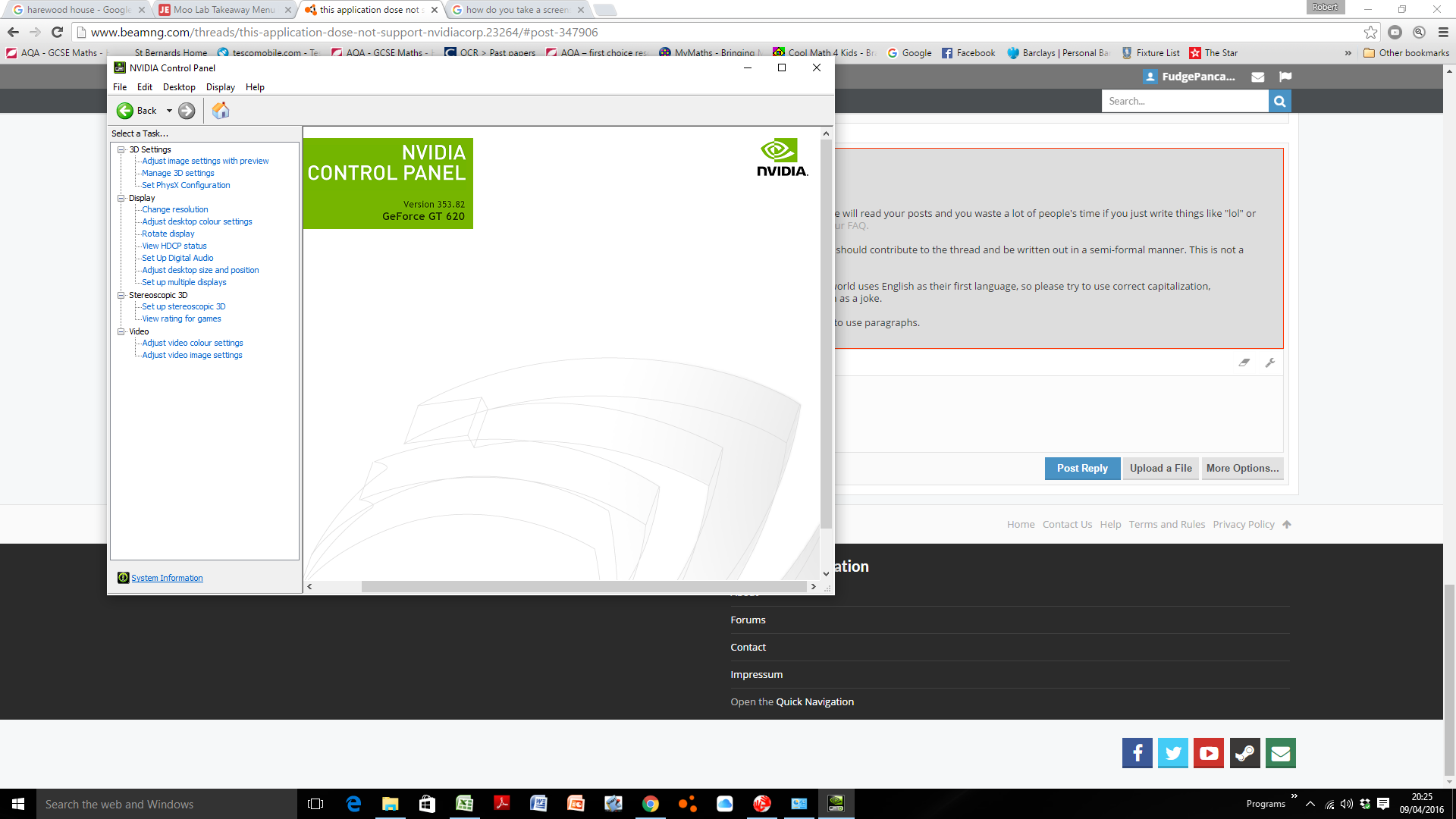This screenshot has width=1456, height=819.
Task: Select Adjust image settings with preview
Action: 206,161
